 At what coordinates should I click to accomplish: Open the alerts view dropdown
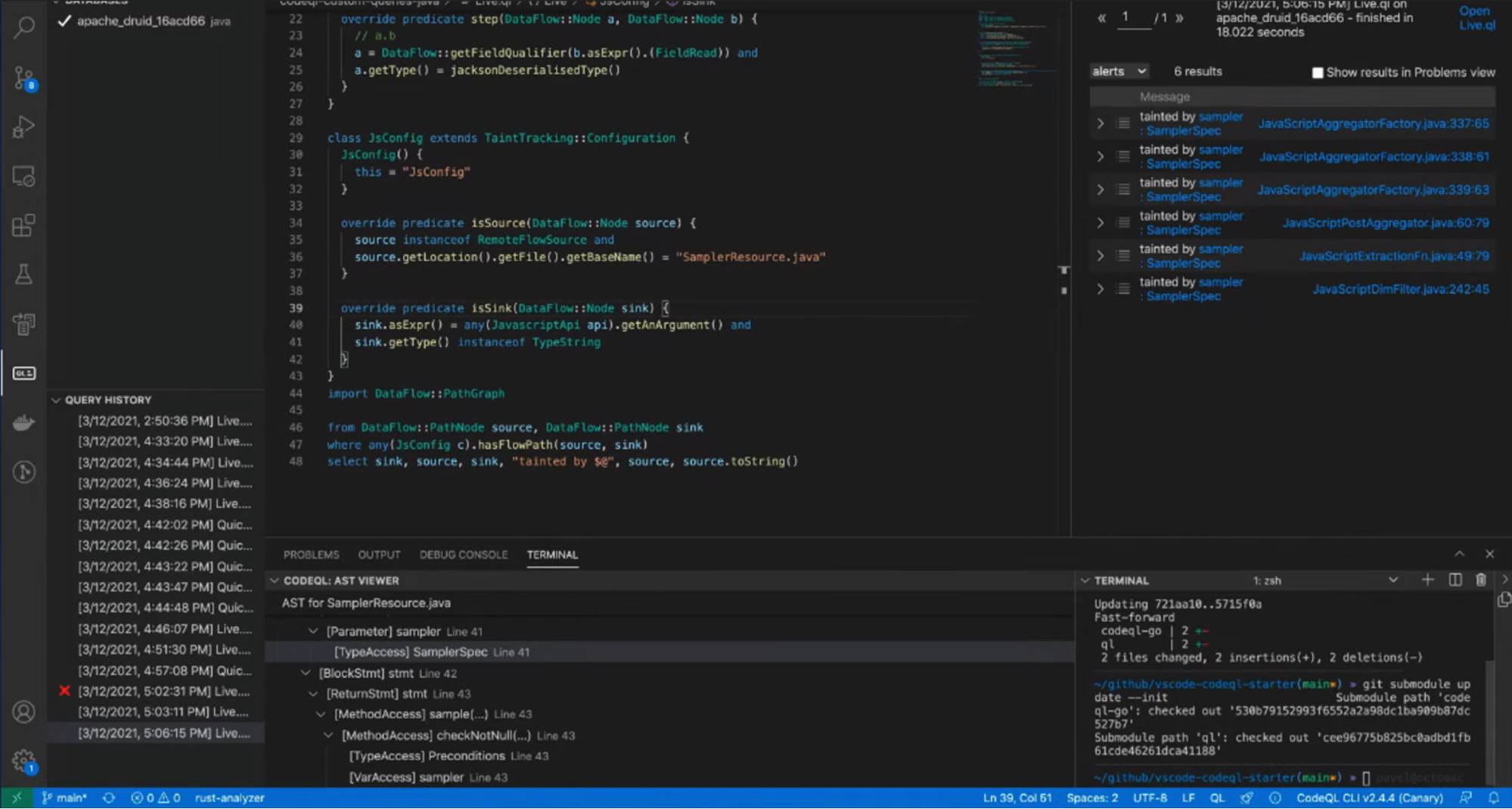(x=1119, y=70)
